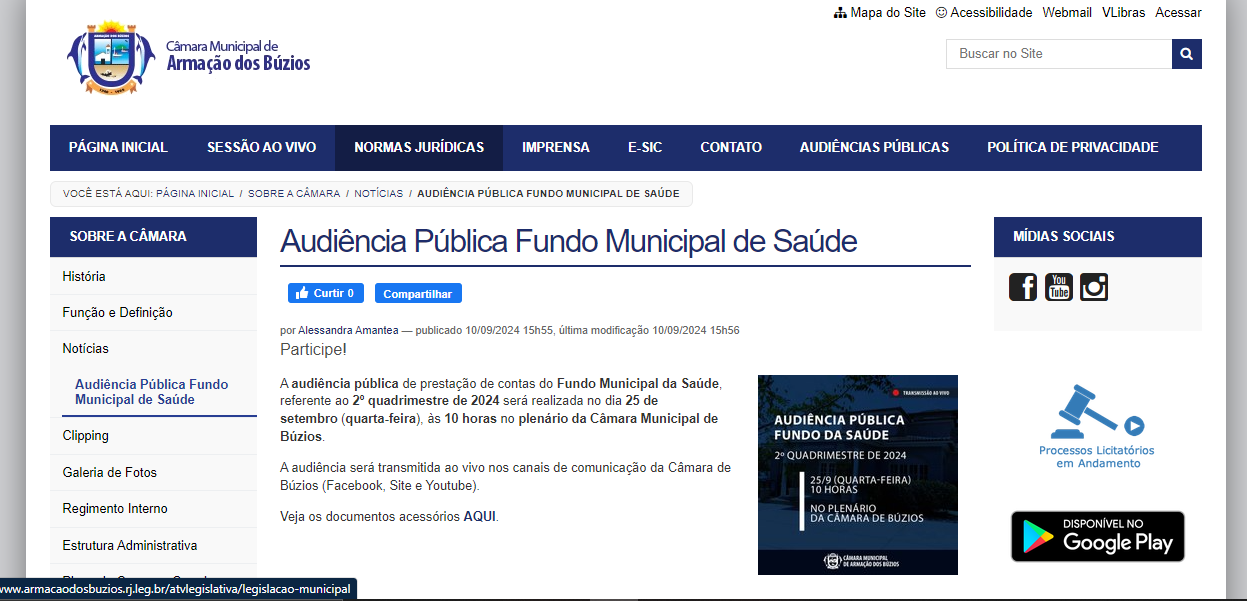
Task: Go to Sessão ao Vivo menu
Action: click(261, 147)
